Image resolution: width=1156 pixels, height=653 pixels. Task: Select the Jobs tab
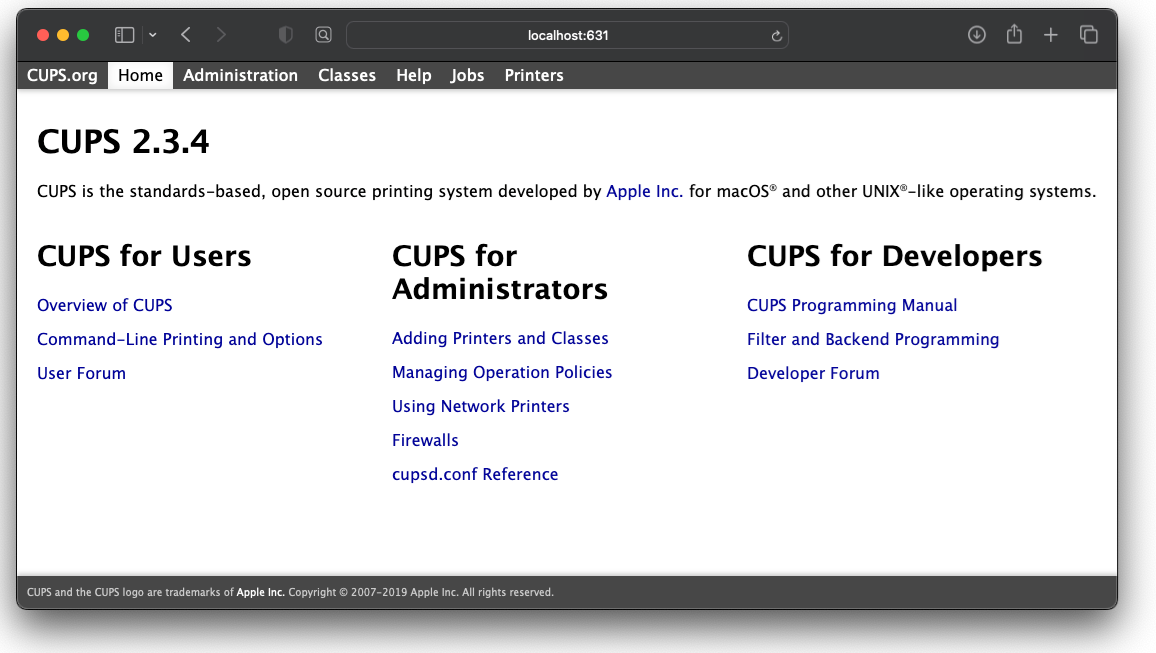(x=467, y=75)
